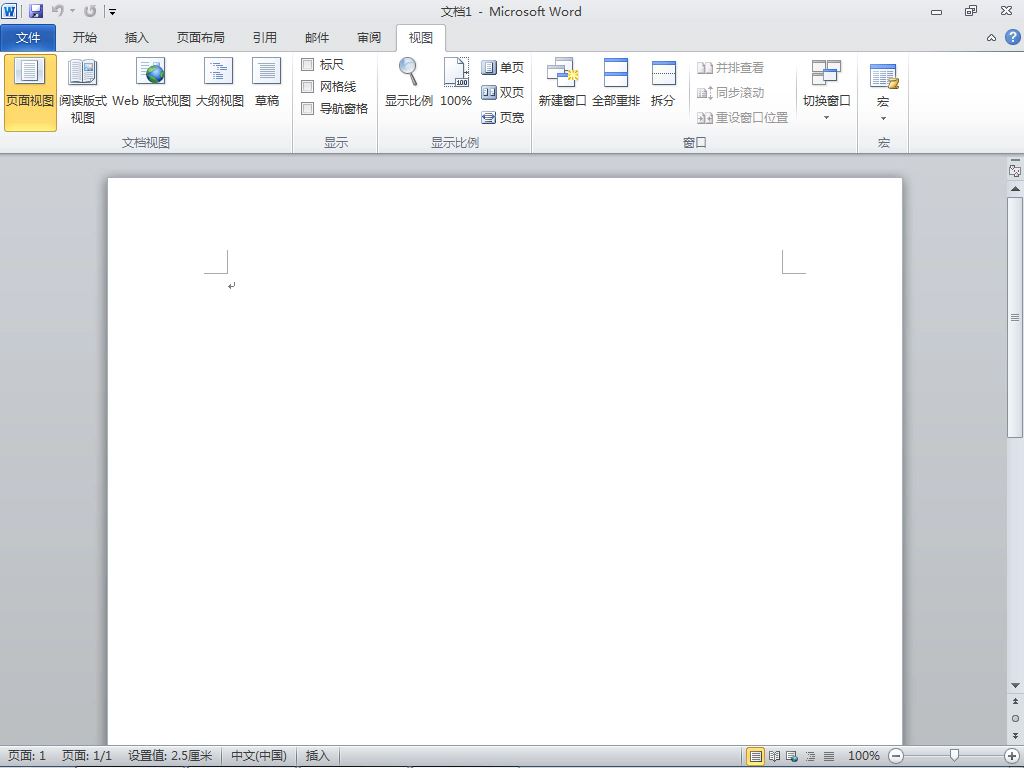Screen dimensions: 1024x768
Task: Click the 视图 View tab
Action: [421, 37]
